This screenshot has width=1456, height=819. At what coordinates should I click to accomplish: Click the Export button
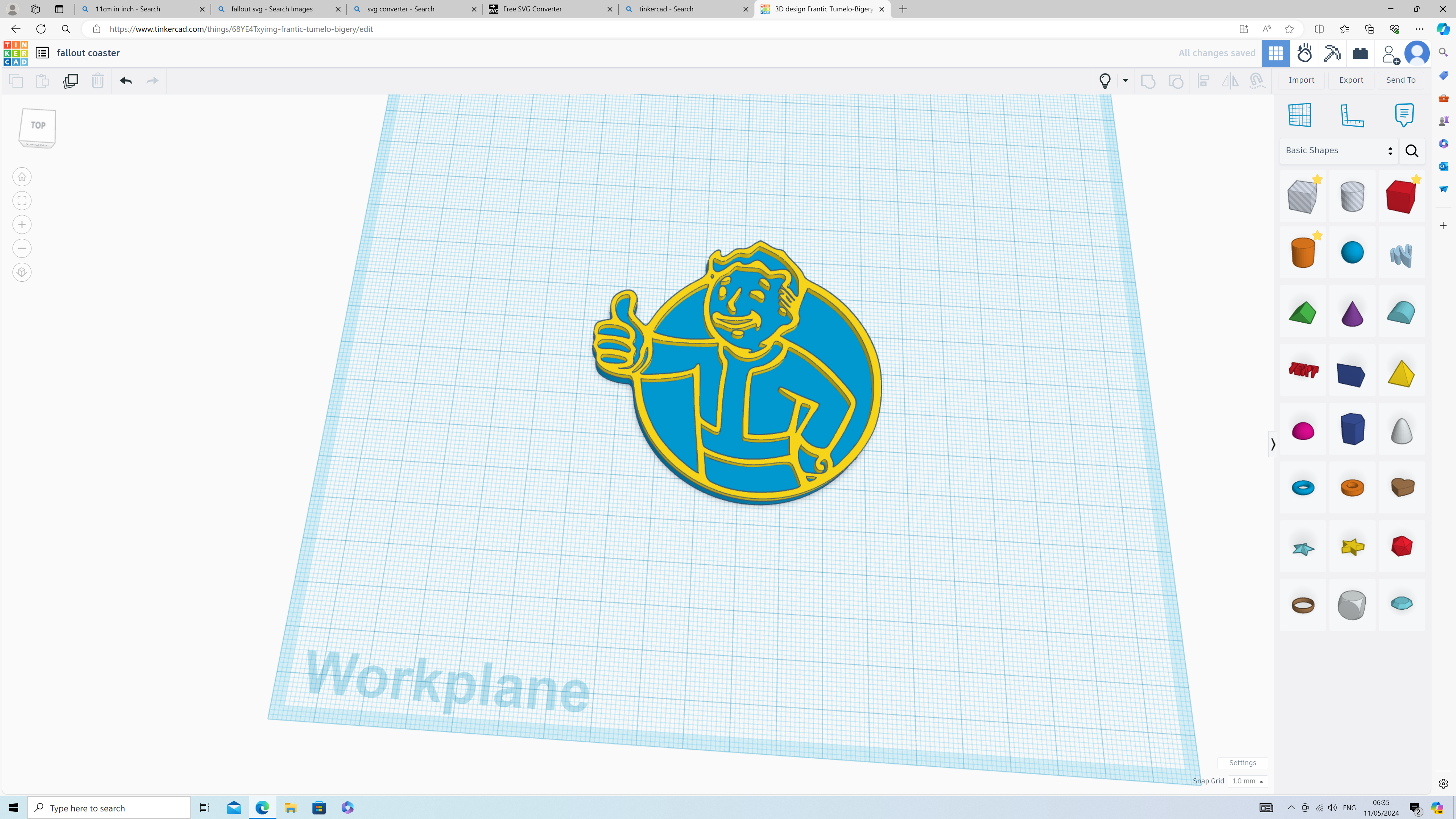(x=1351, y=80)
